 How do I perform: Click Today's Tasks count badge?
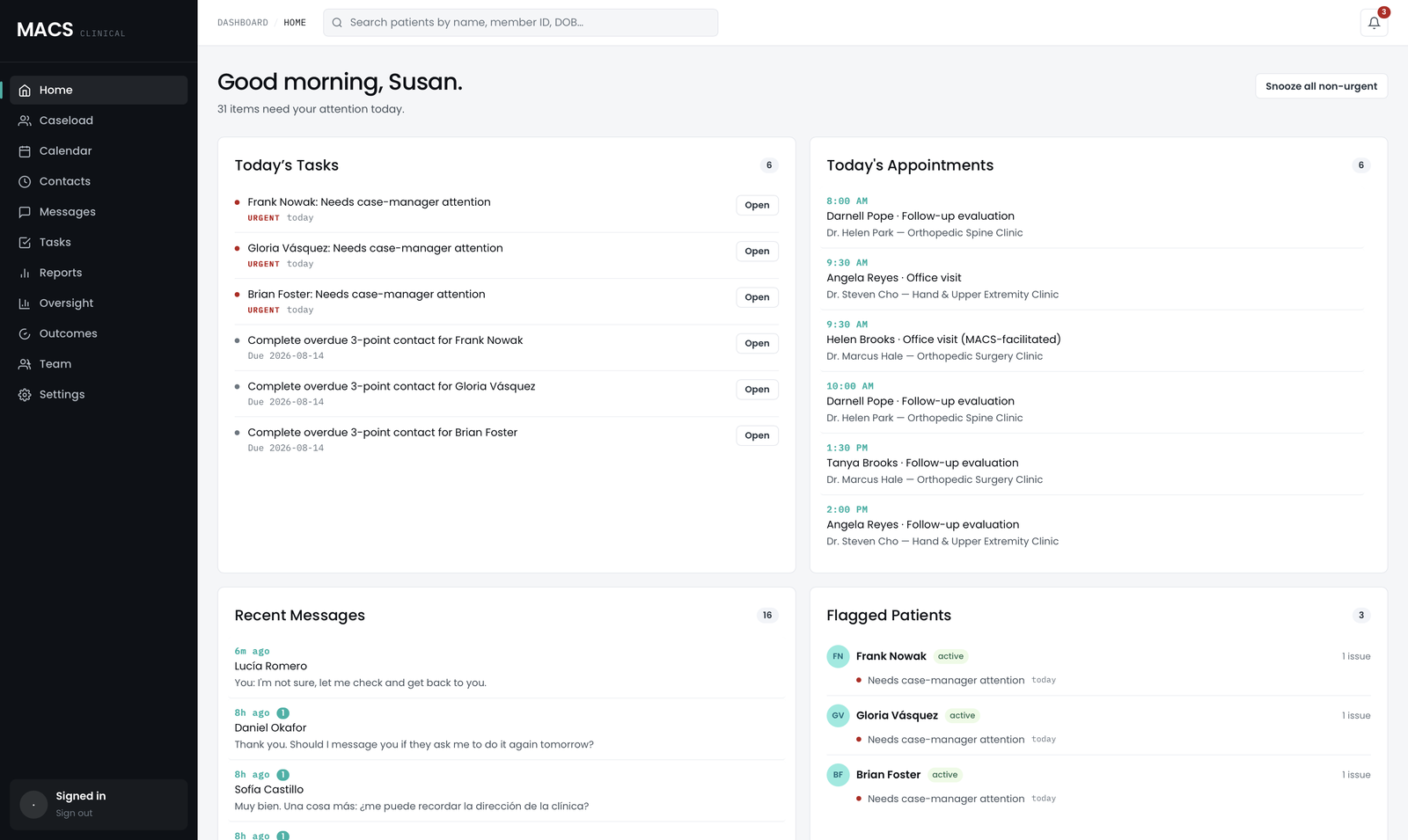(769, 165)
